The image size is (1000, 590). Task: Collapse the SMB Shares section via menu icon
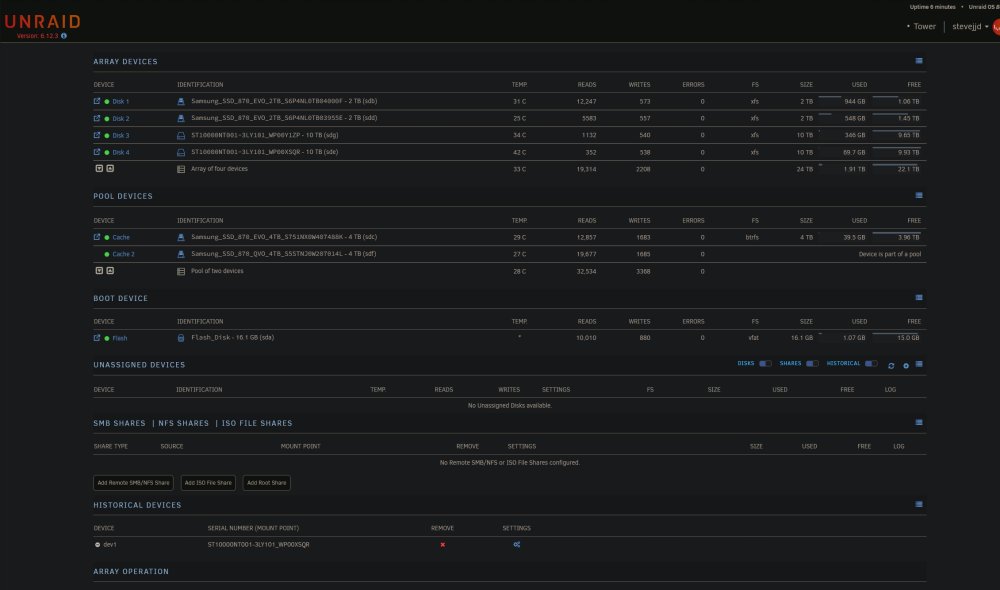919,422
